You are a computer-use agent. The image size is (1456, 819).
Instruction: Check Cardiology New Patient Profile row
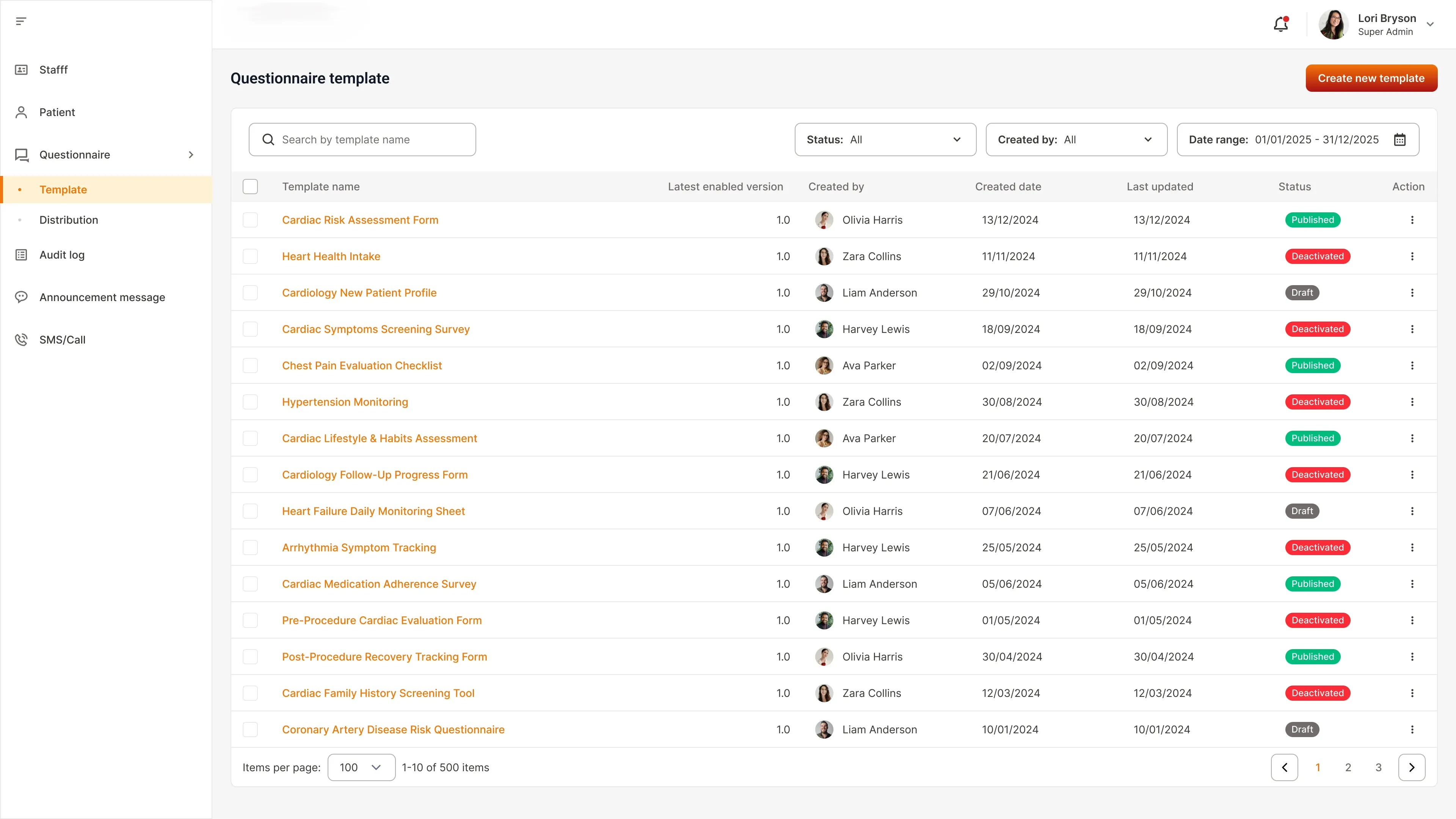(250, 293)
